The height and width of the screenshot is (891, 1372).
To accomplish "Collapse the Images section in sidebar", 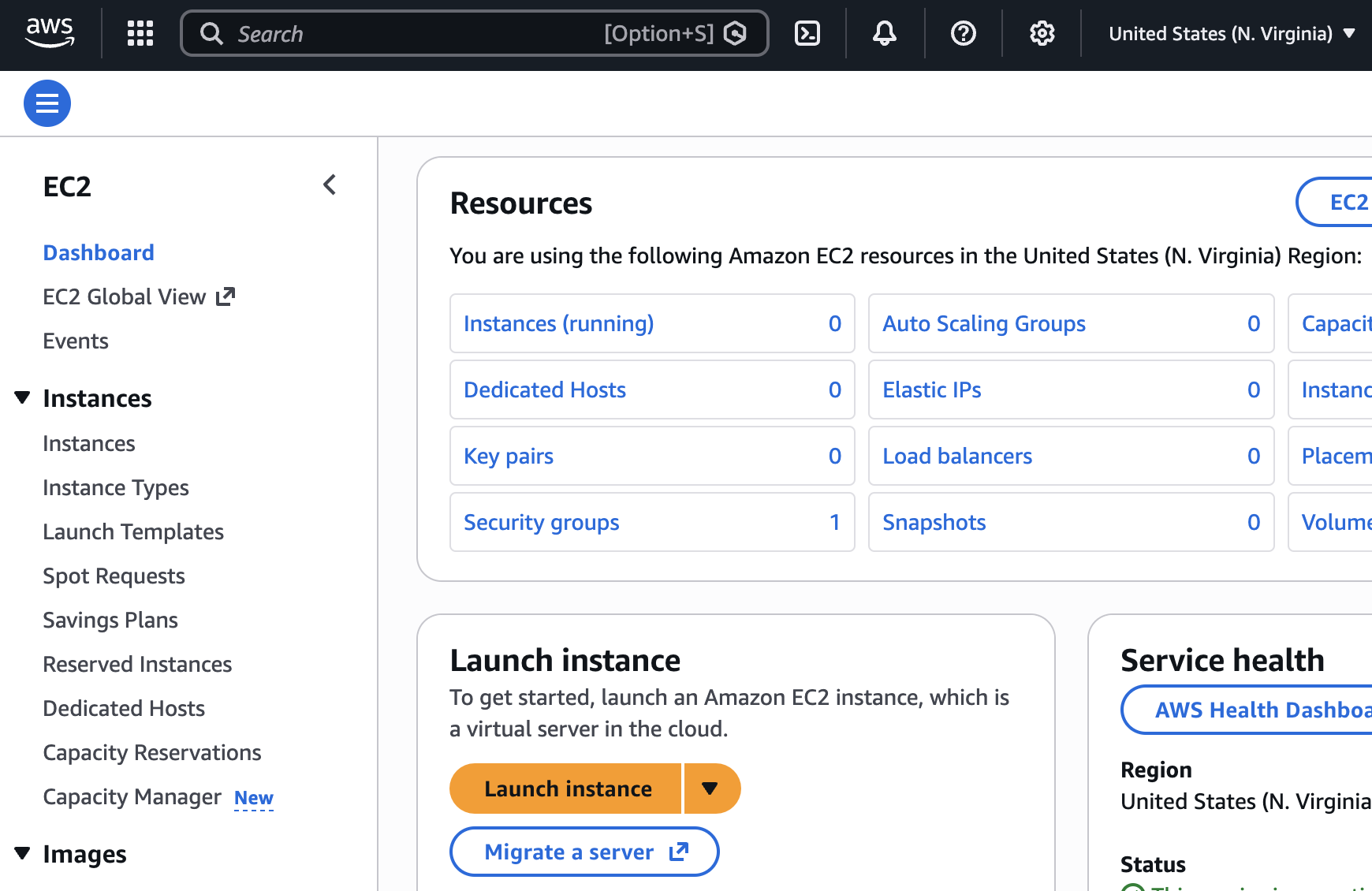I will (23, 853).
